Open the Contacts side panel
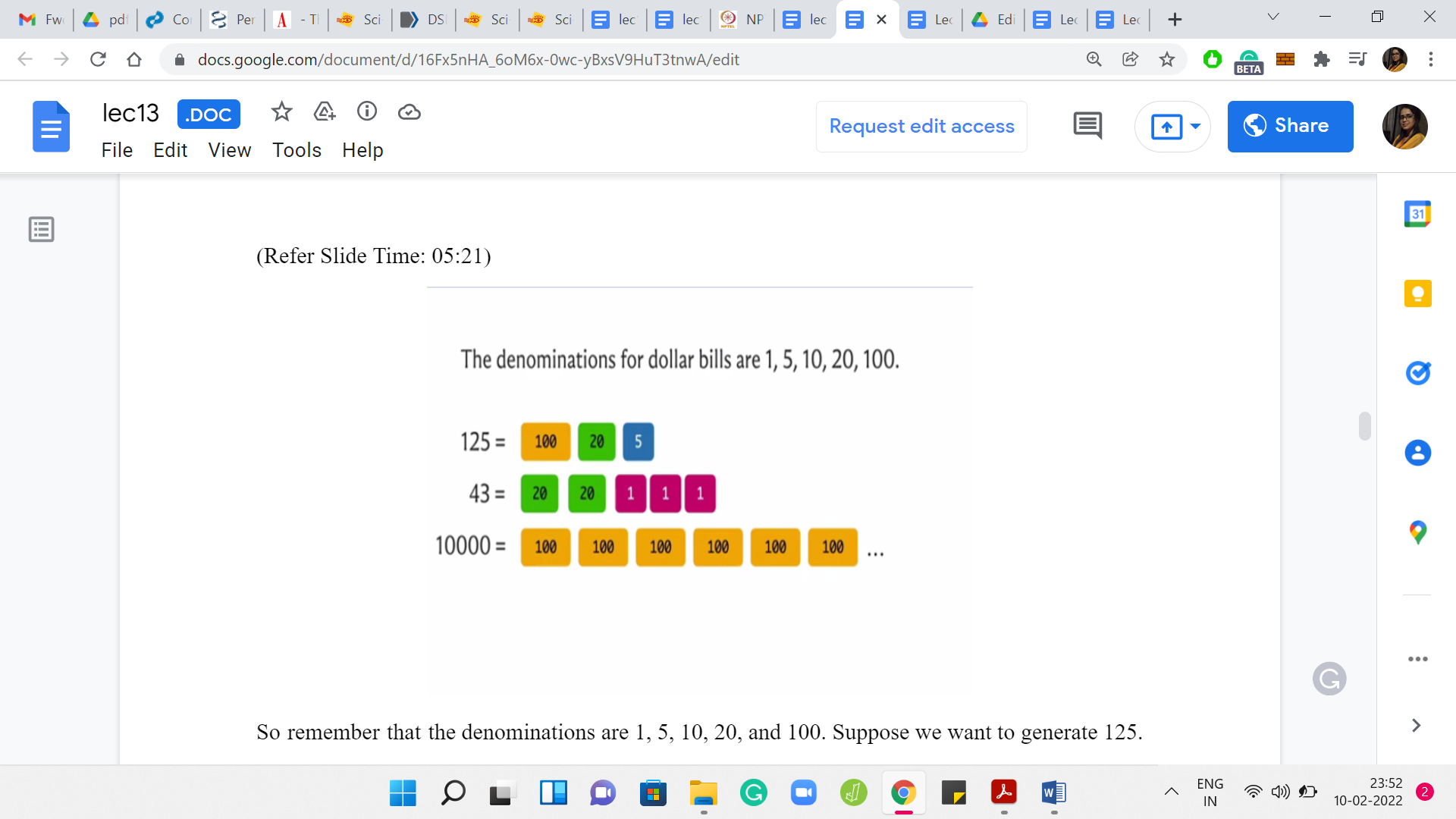 (x=1417, y=453)
